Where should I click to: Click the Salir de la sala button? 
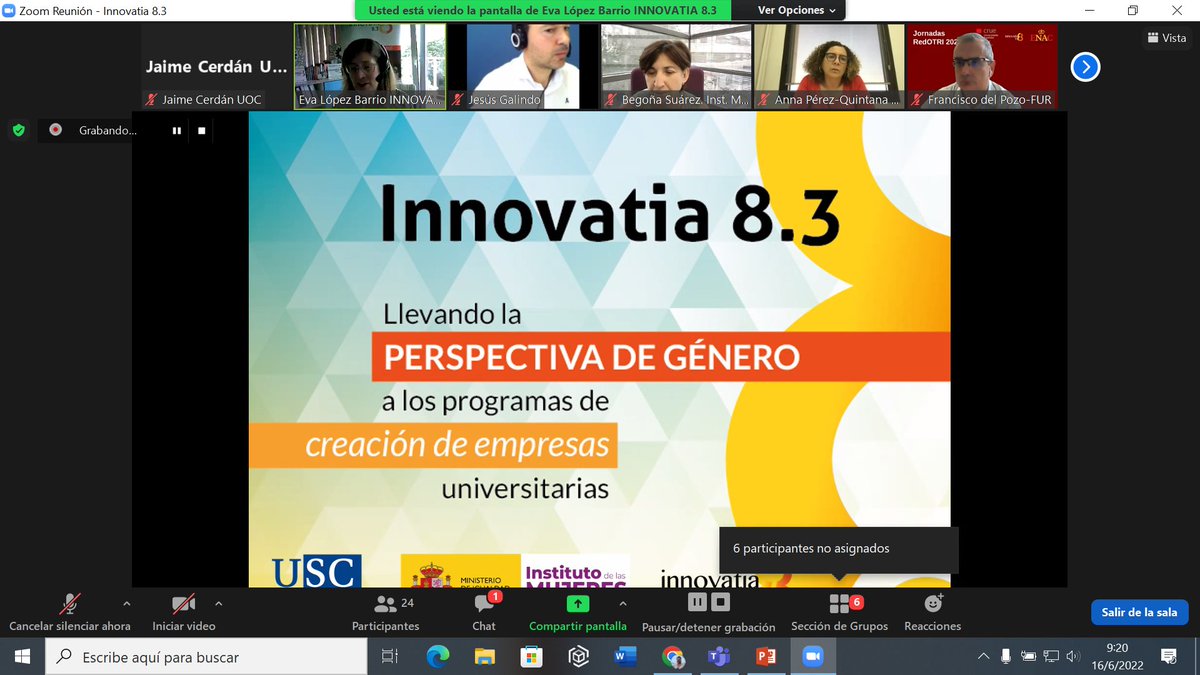click(1139, 612)
